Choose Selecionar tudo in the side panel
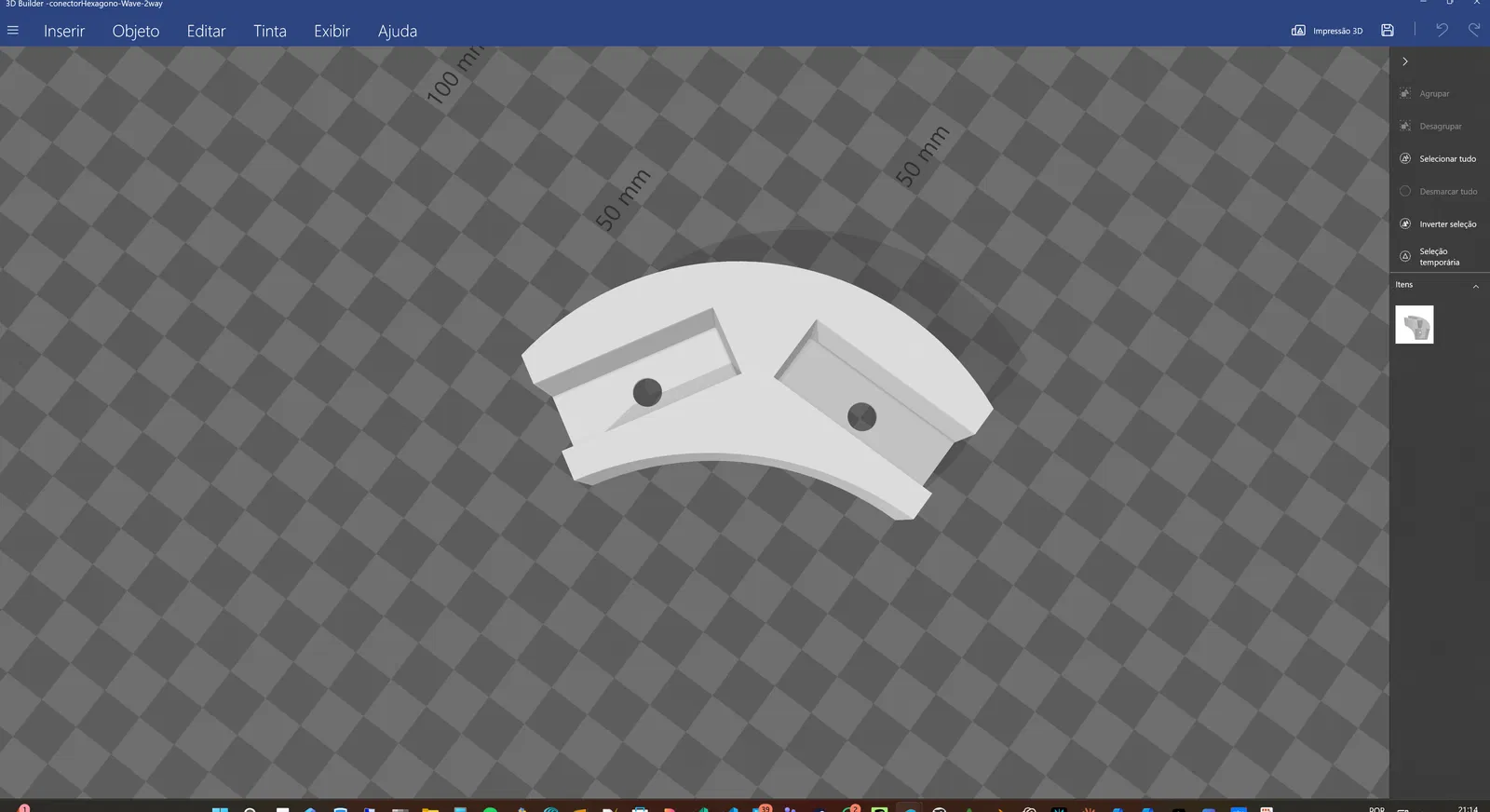The width and height of the screenshot is (1490, 812). (x=1438, y=158)
